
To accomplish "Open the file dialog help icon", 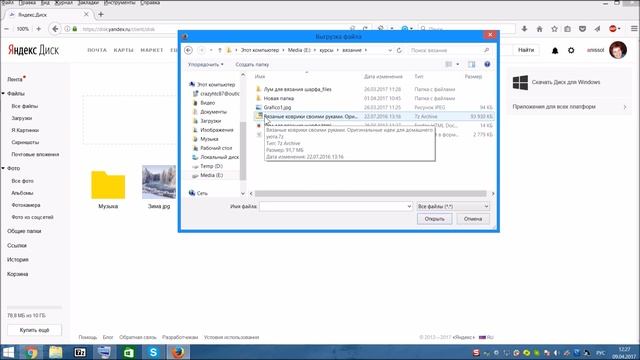I will (487, 64).
